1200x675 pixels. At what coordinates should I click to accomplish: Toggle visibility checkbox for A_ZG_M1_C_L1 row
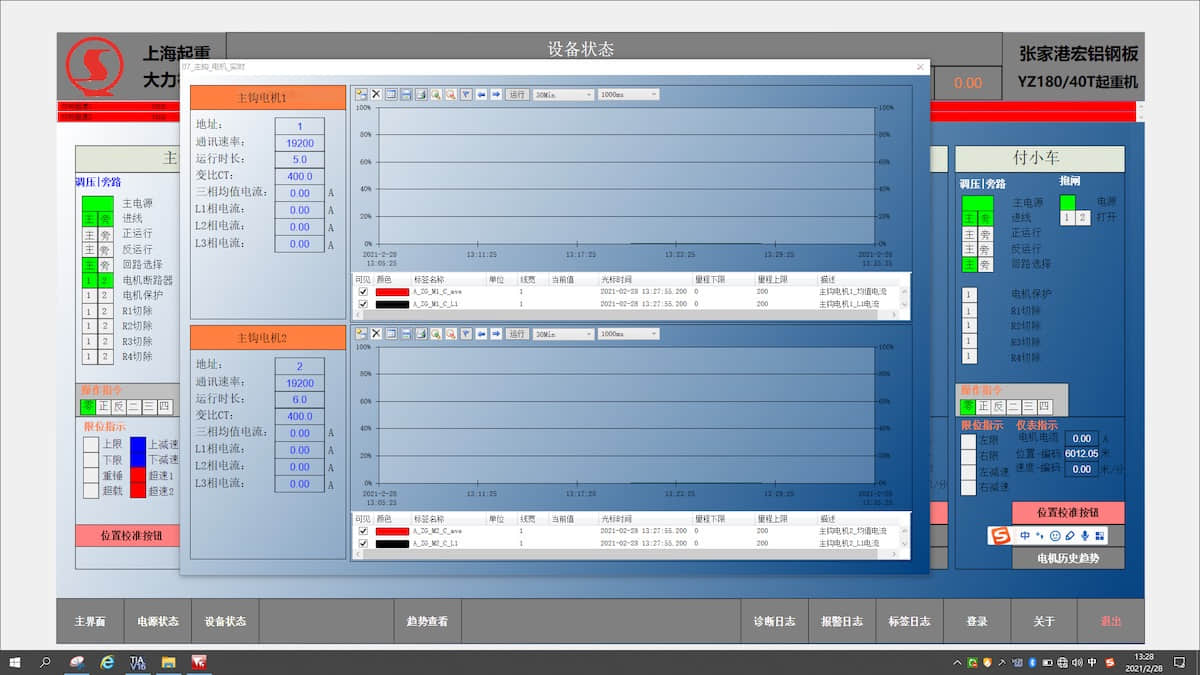pos(363,304)
